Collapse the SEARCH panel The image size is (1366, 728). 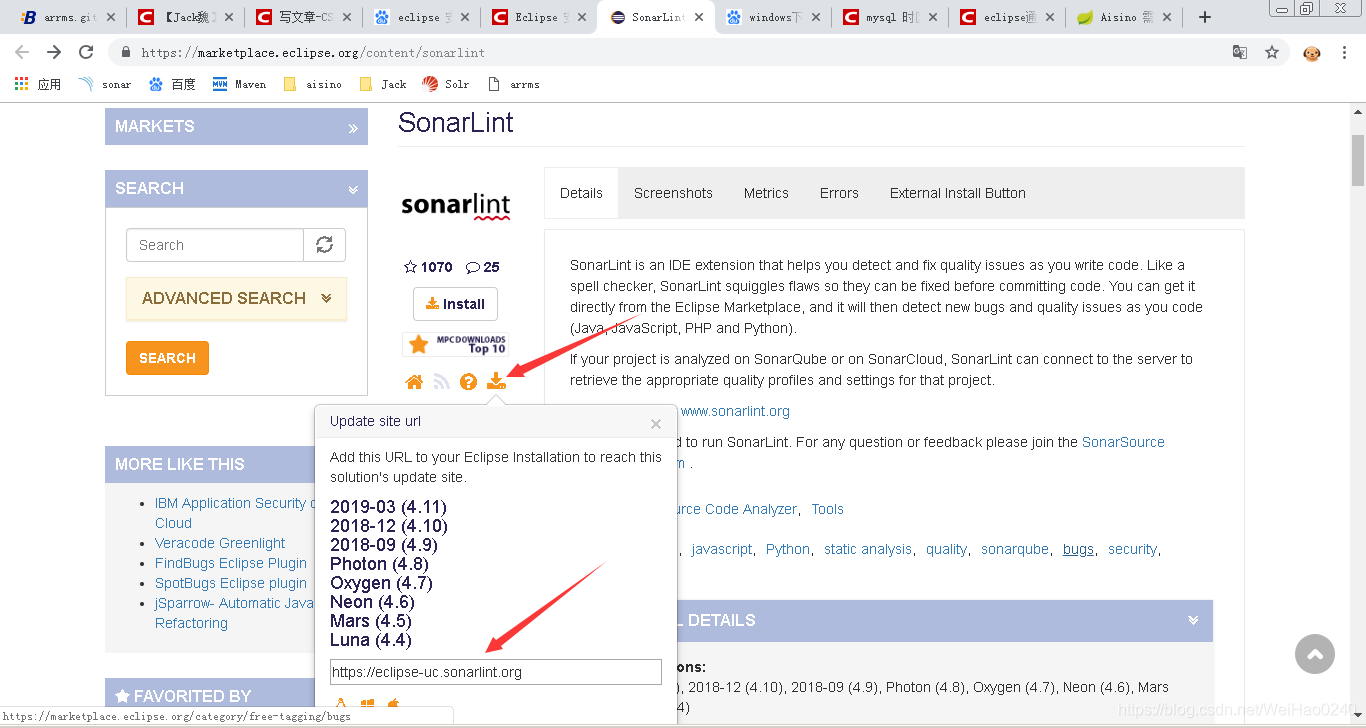click(236, 189)
